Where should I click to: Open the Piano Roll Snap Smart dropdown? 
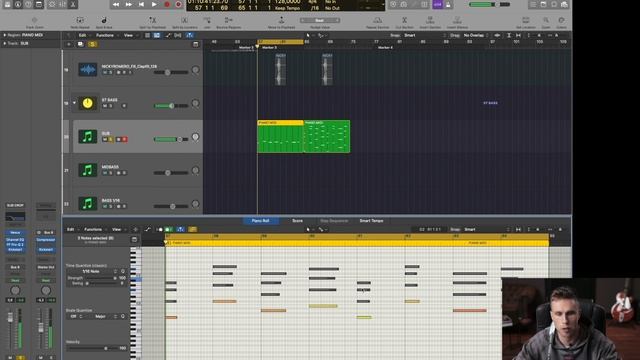coord(487,229)
